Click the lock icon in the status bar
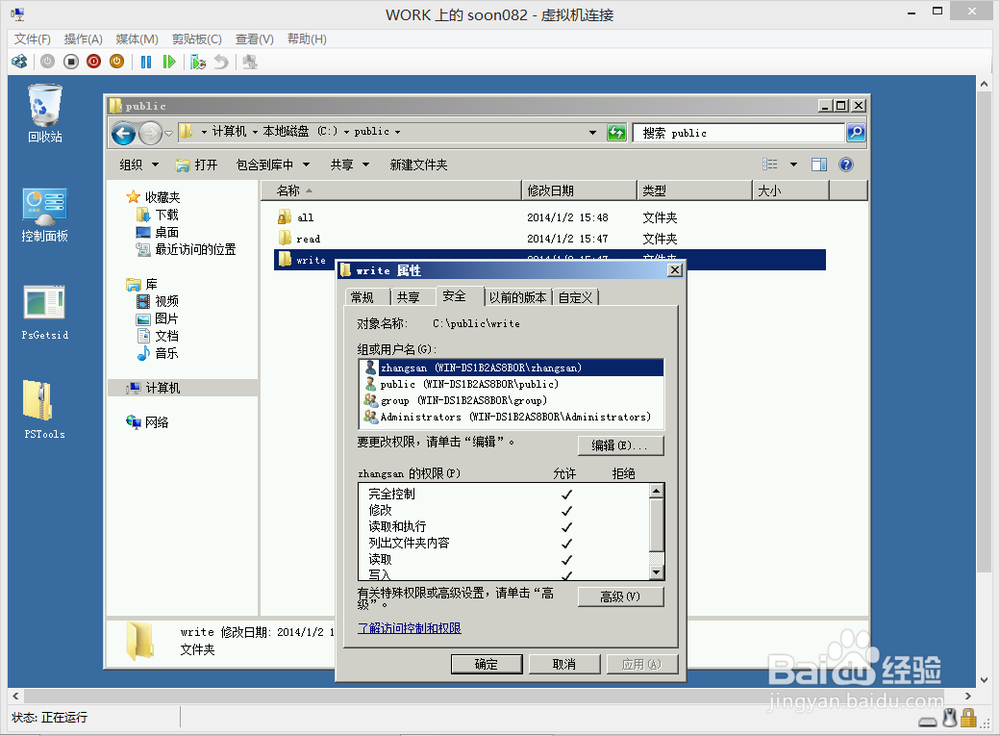This screenshot has width=1000, height=736. 969,718
